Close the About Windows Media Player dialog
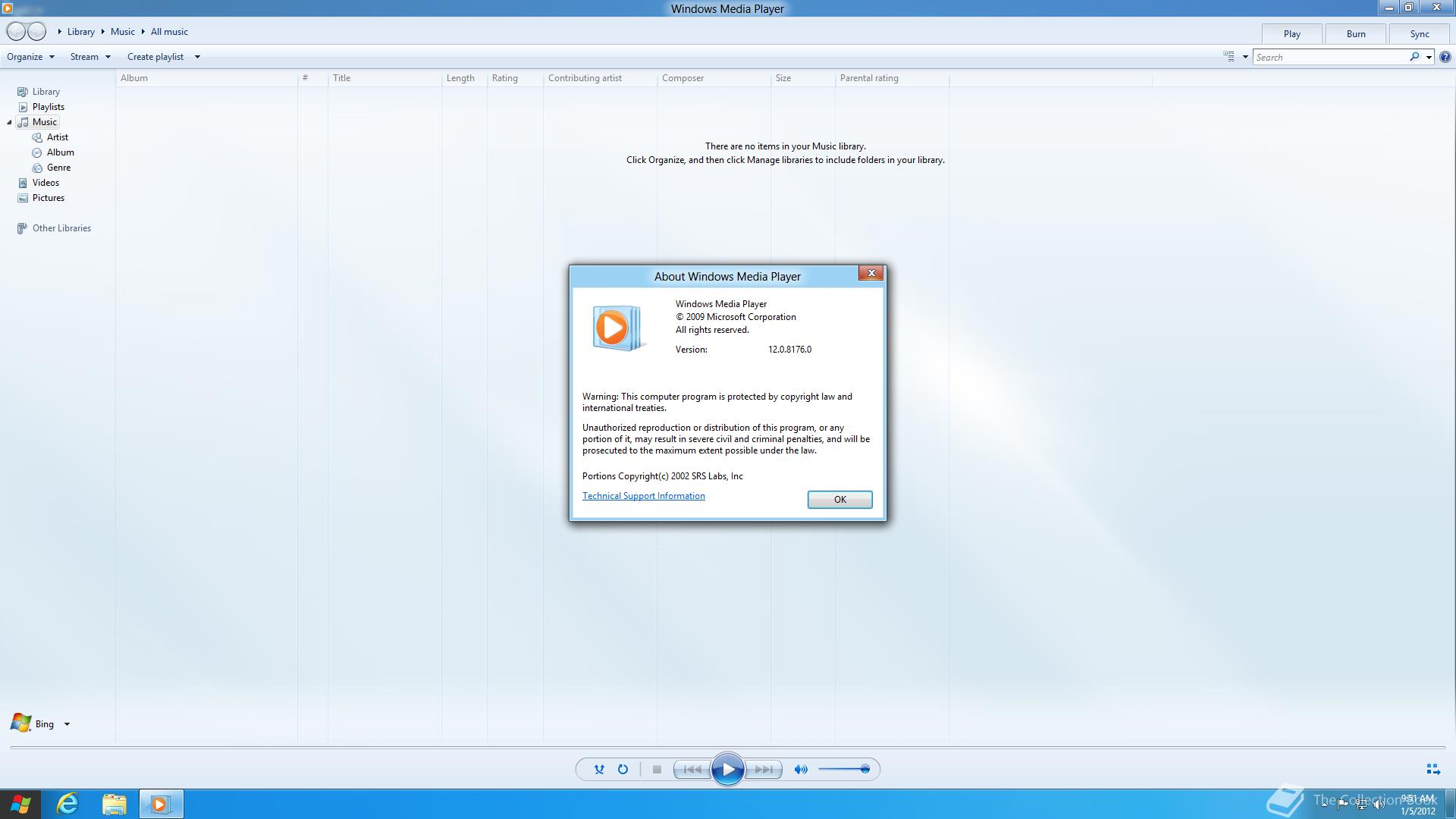Image resolution: width=1456 pixels, height=819 pixels. (x=871, y=273)
